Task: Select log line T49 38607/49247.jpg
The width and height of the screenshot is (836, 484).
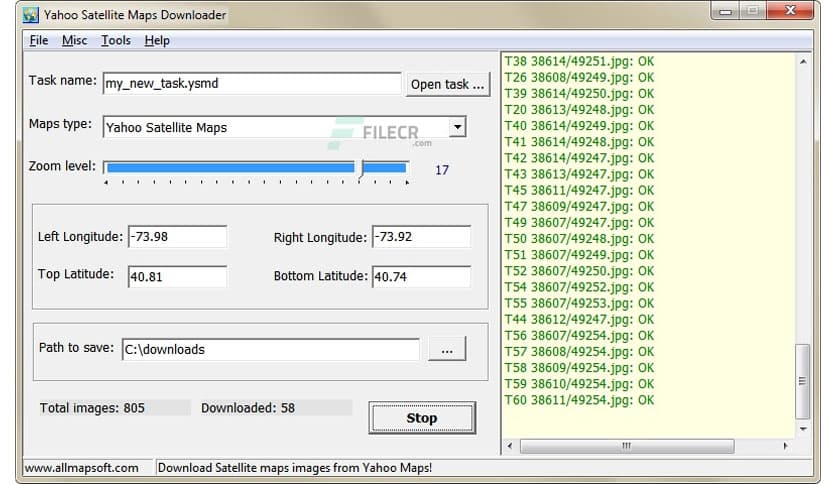Action: pos(579,222)
